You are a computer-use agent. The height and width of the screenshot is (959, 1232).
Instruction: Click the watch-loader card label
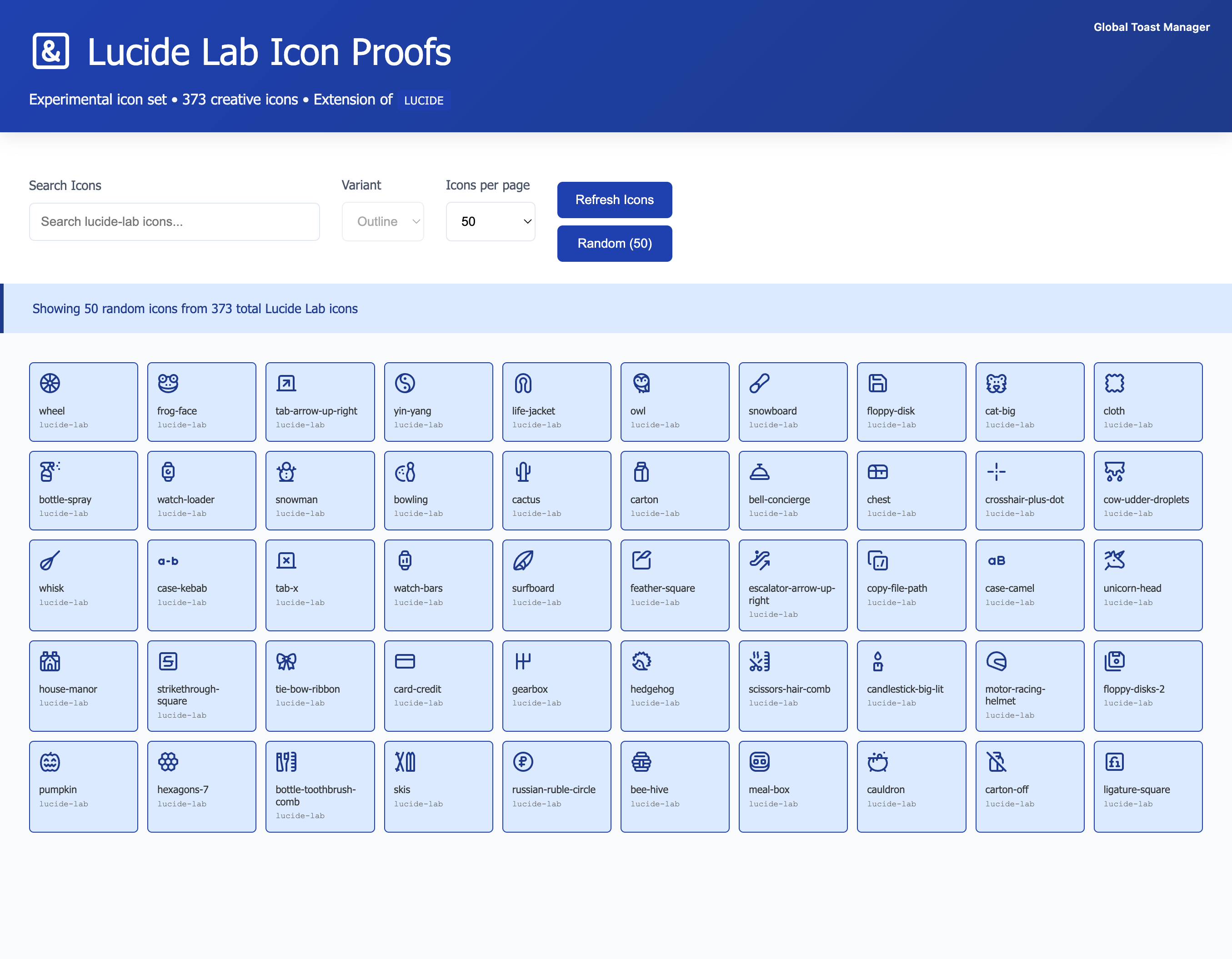pyautogui.click(x=185, y=500)
